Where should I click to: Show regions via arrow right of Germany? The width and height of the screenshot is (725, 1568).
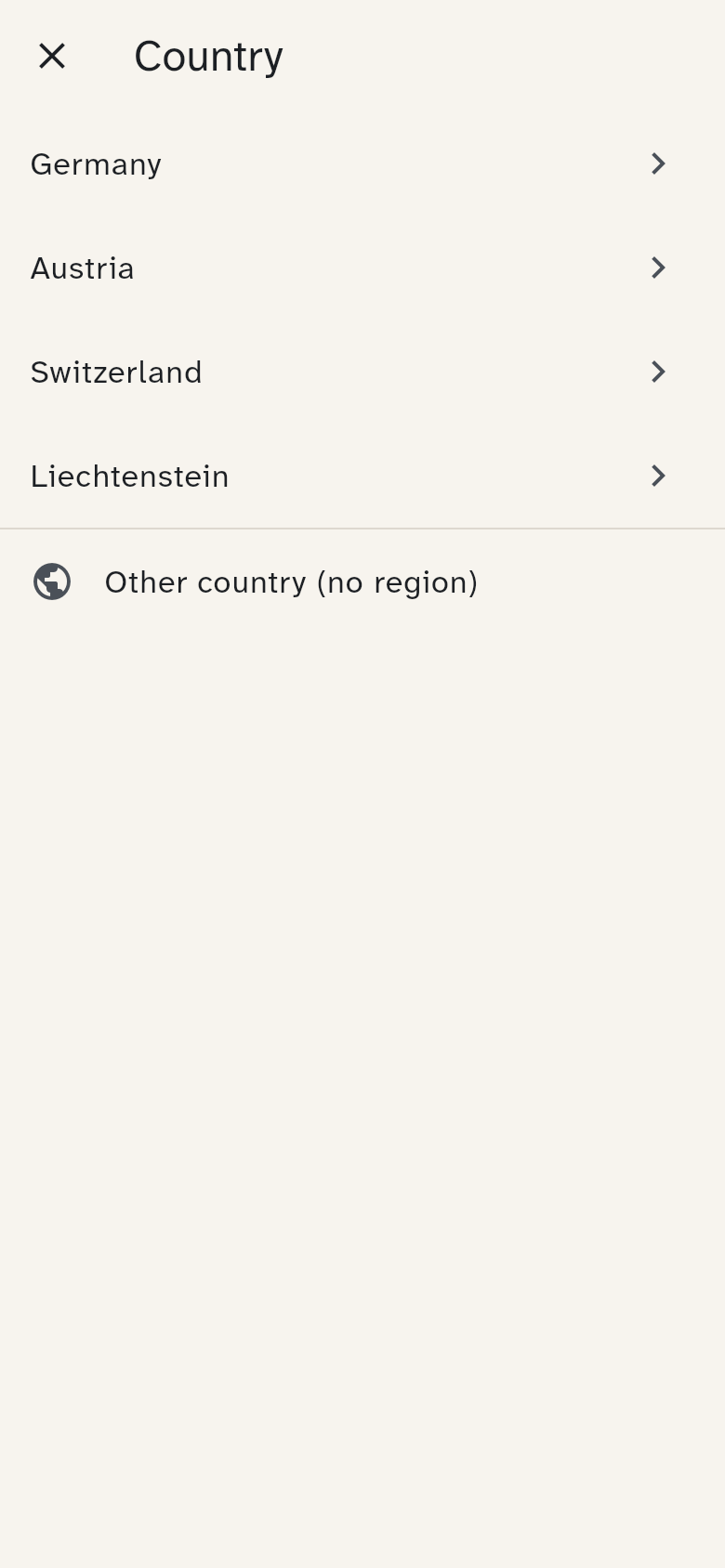(658, 163)
